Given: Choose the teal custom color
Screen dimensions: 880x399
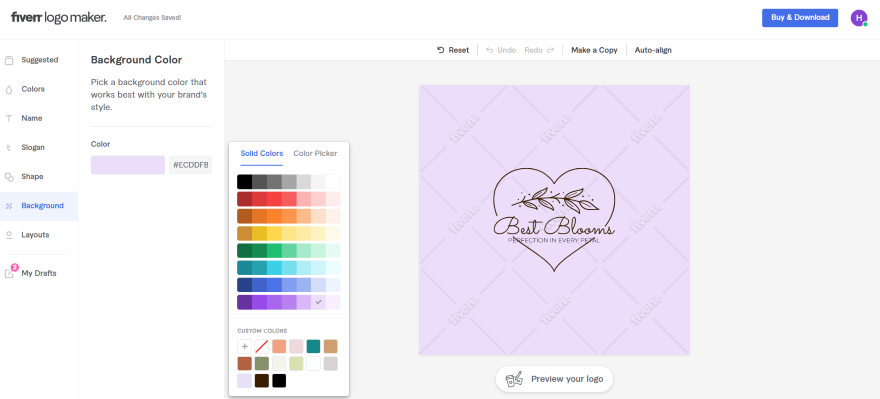Looking at the screenshot, I should (314, 346).
